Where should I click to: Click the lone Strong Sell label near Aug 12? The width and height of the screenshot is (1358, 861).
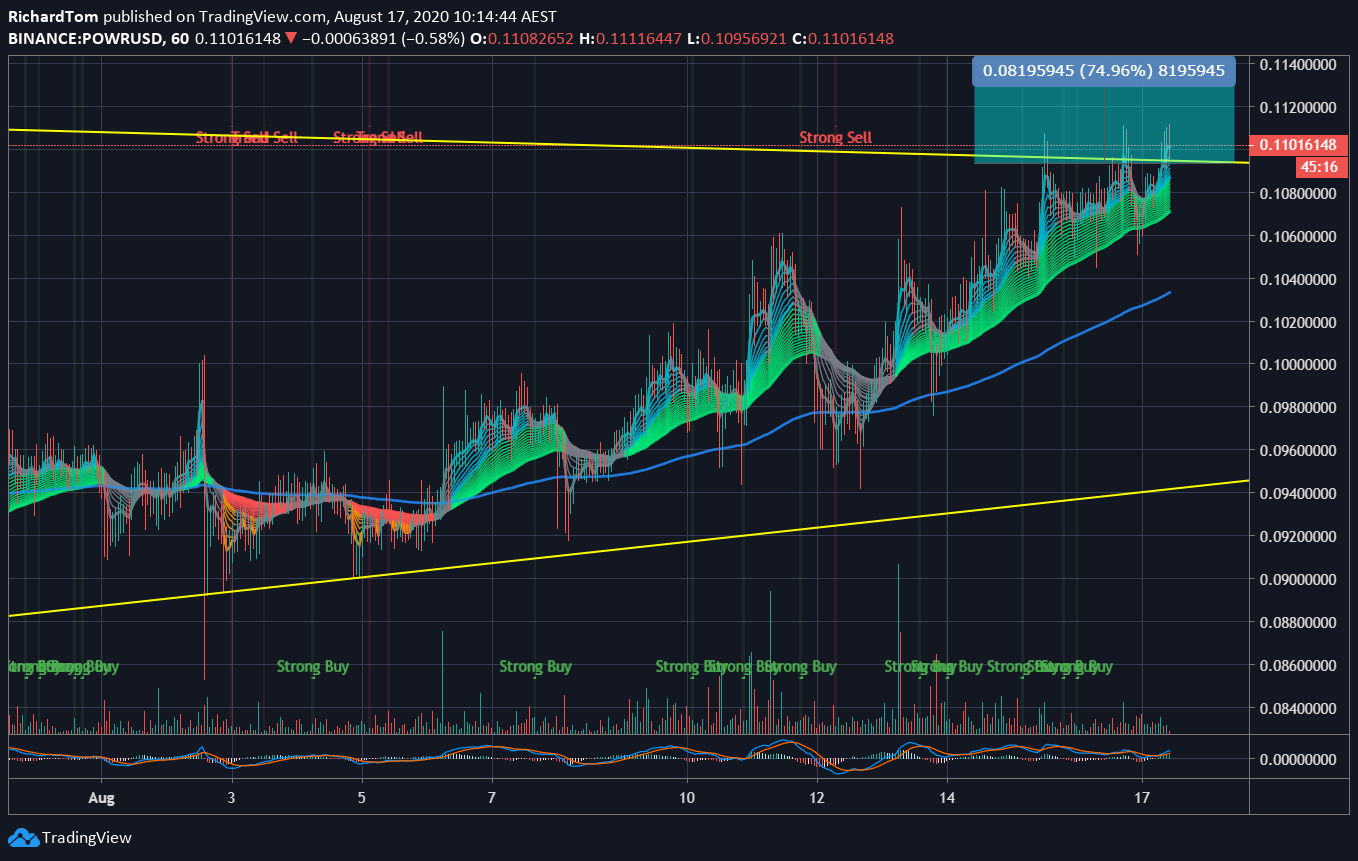pyautogui.click(x=836, y=137)
